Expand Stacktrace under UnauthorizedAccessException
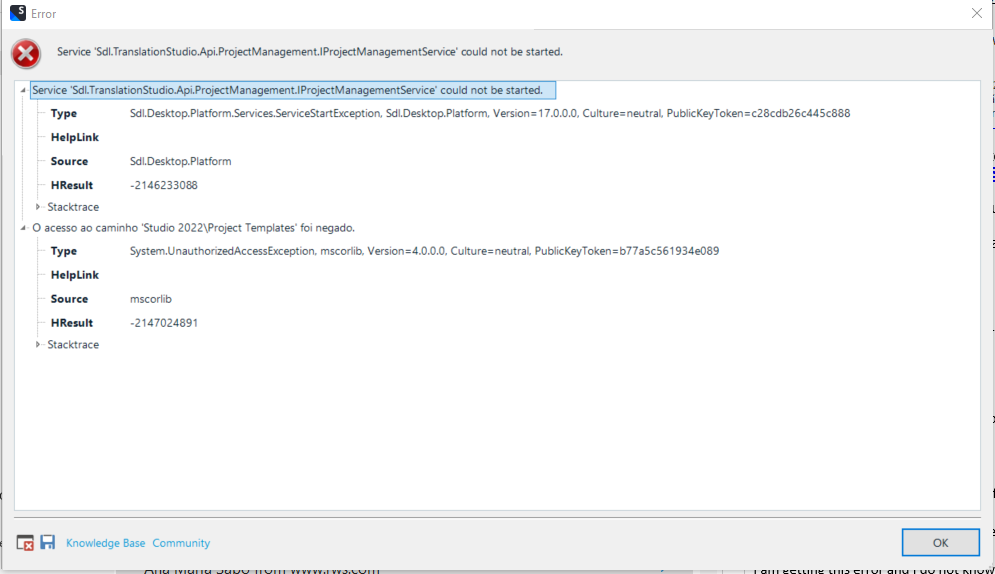The width and height of the screenshot is (995, 574). (38, 344)
